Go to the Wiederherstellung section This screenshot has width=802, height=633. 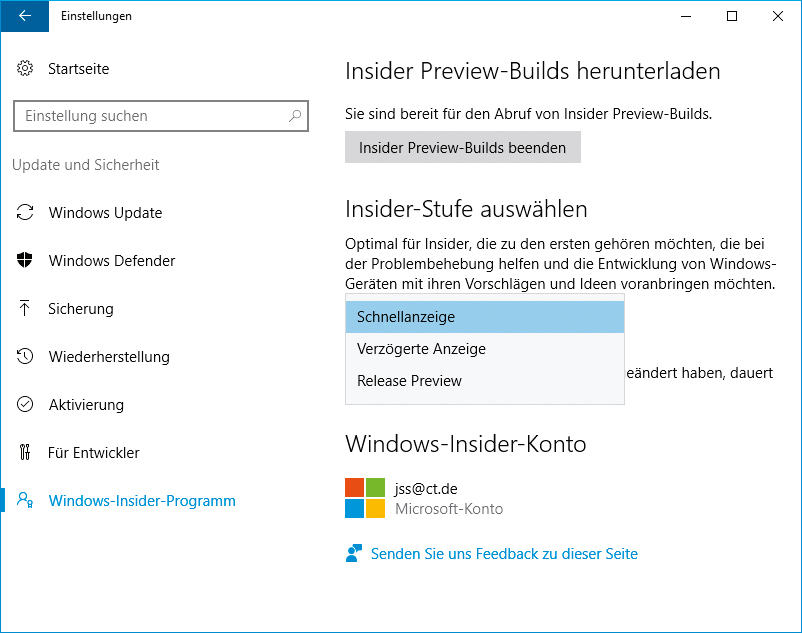pyautogui.click(x=109, y=357)
